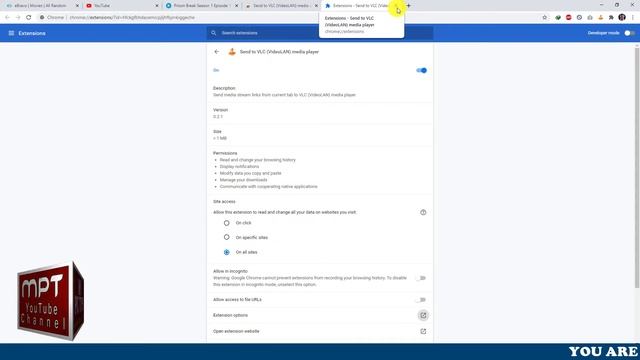Click the VLC cone extension icon
The image size is (640, 360).
click(x=232, y=52)
